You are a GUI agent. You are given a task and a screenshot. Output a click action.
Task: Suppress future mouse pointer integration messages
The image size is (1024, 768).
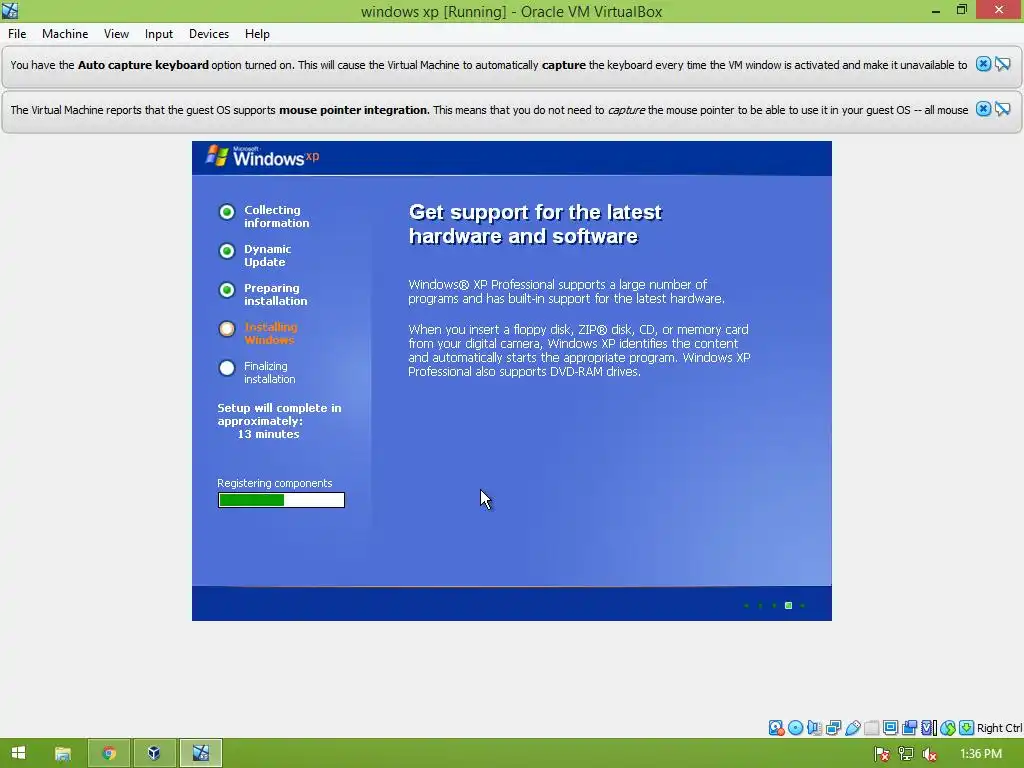pos(1002,109)
